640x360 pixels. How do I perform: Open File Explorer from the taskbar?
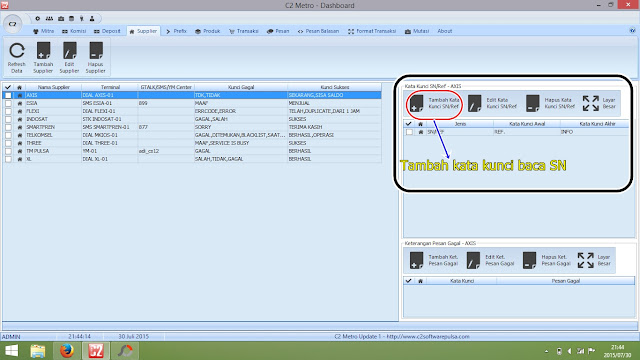[x=38, y=351]
